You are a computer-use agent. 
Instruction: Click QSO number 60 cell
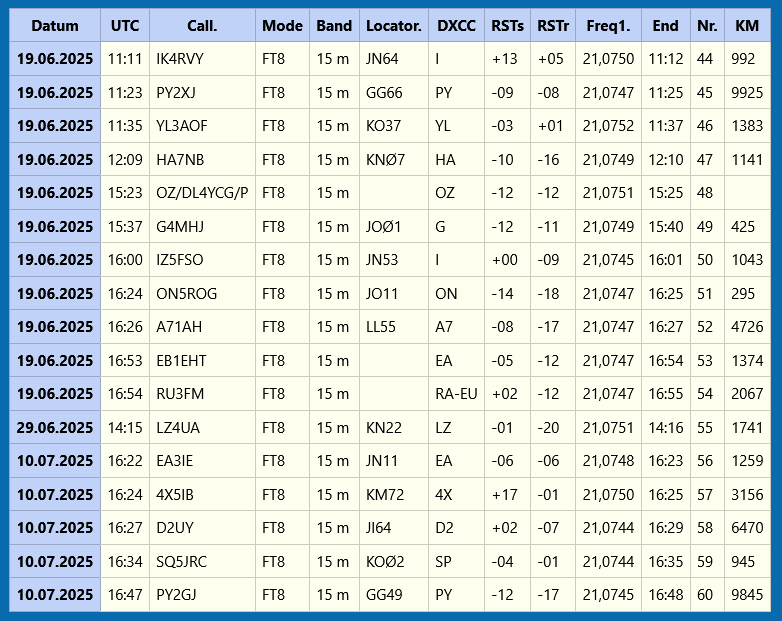click(x=707, y=595)
